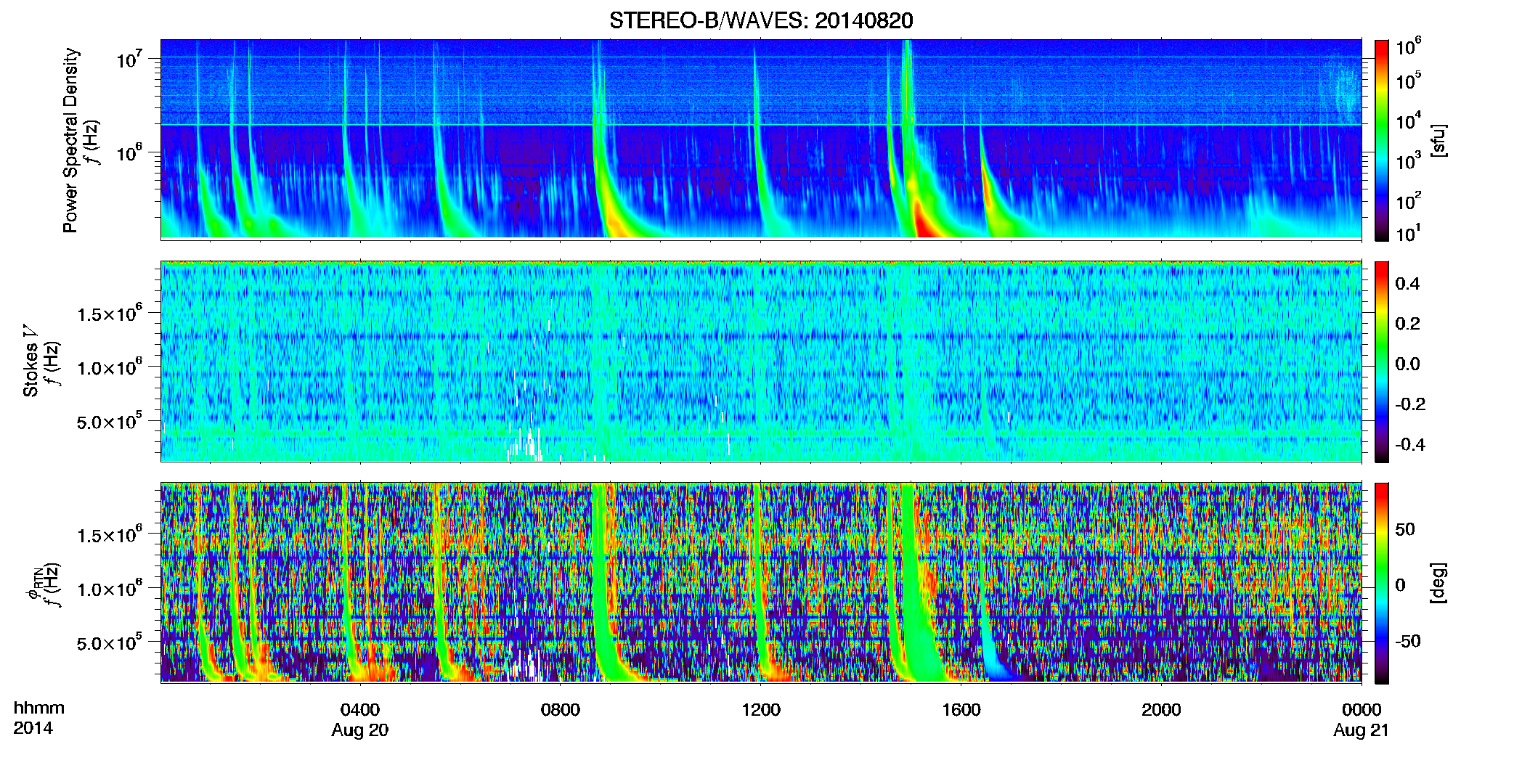Click the Aug 20 date label
This screenshot has width=1522, height=784.
point(360,730)
